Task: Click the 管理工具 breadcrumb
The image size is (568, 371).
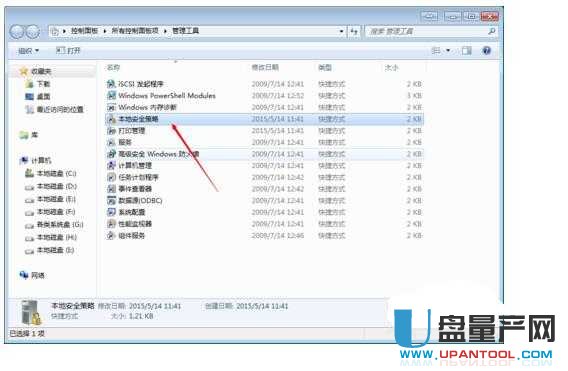Action: pos(185,31)
